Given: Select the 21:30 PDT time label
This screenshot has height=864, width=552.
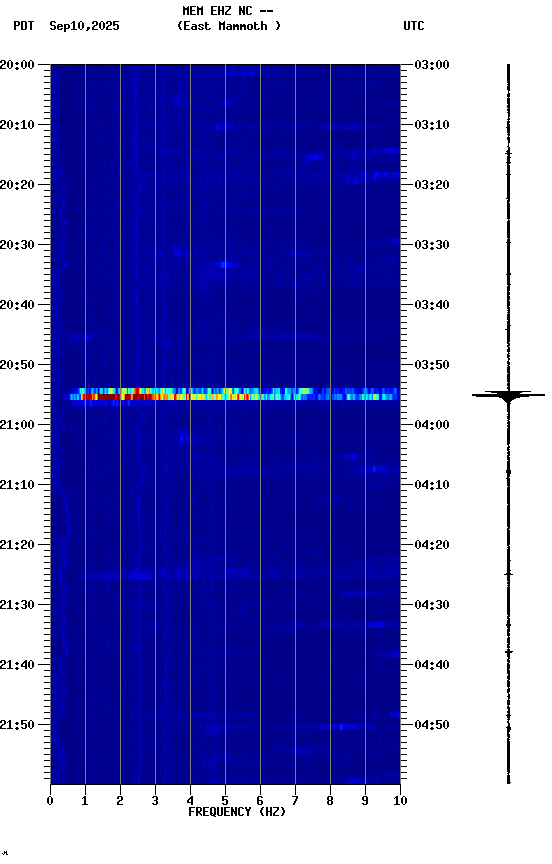Looking at the screenshot, I should point(17,605).
